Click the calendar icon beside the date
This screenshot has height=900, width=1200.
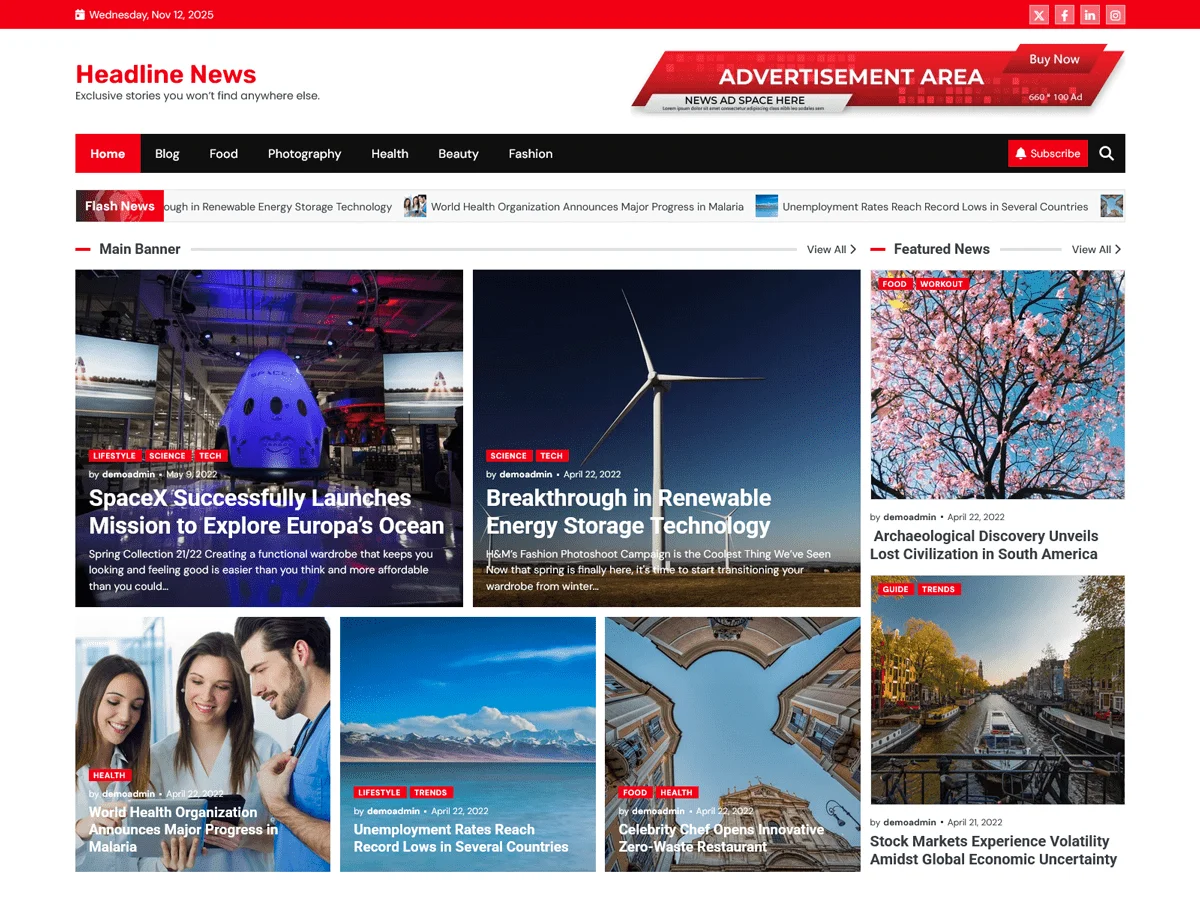click(x=80, y=15)
